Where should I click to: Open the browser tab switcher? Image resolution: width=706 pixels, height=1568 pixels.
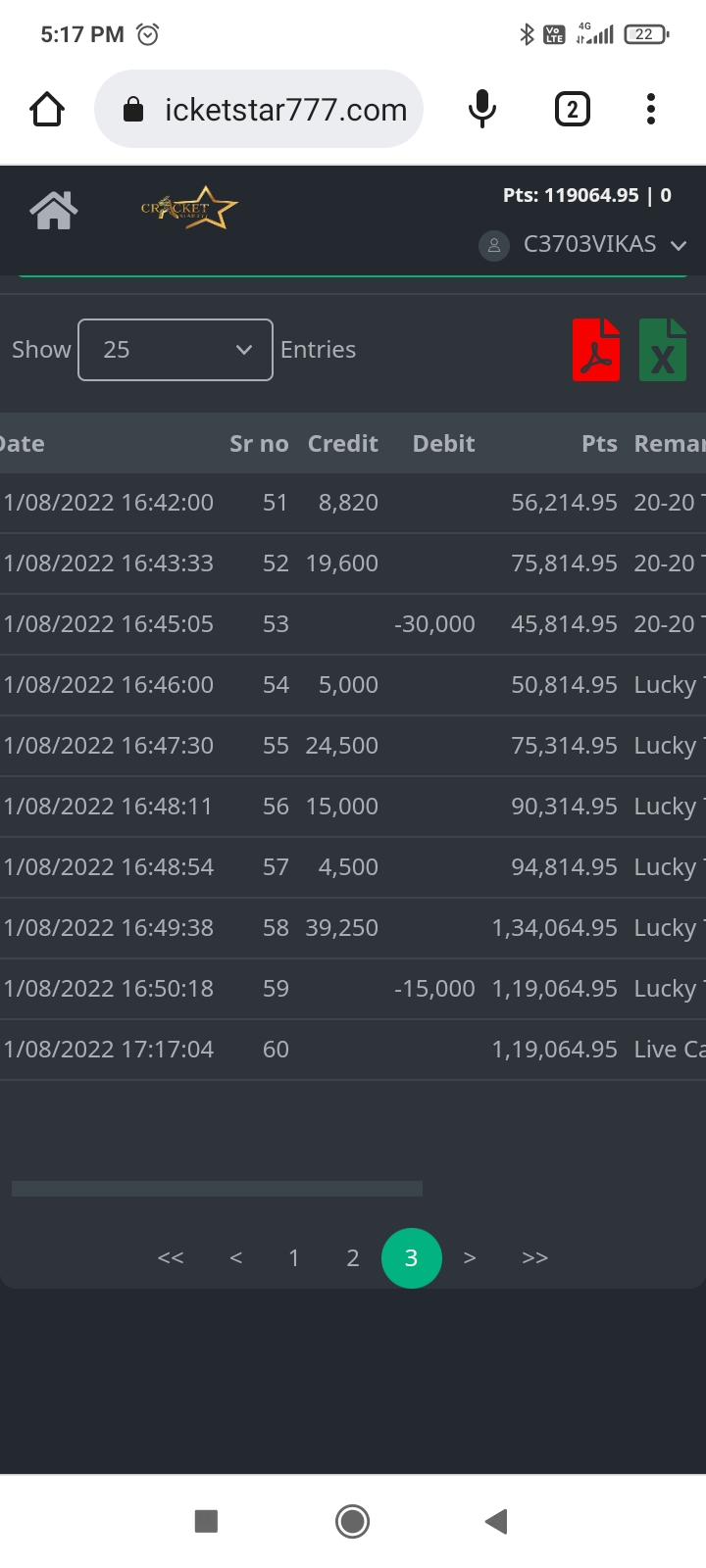click(x=573, y=110)
